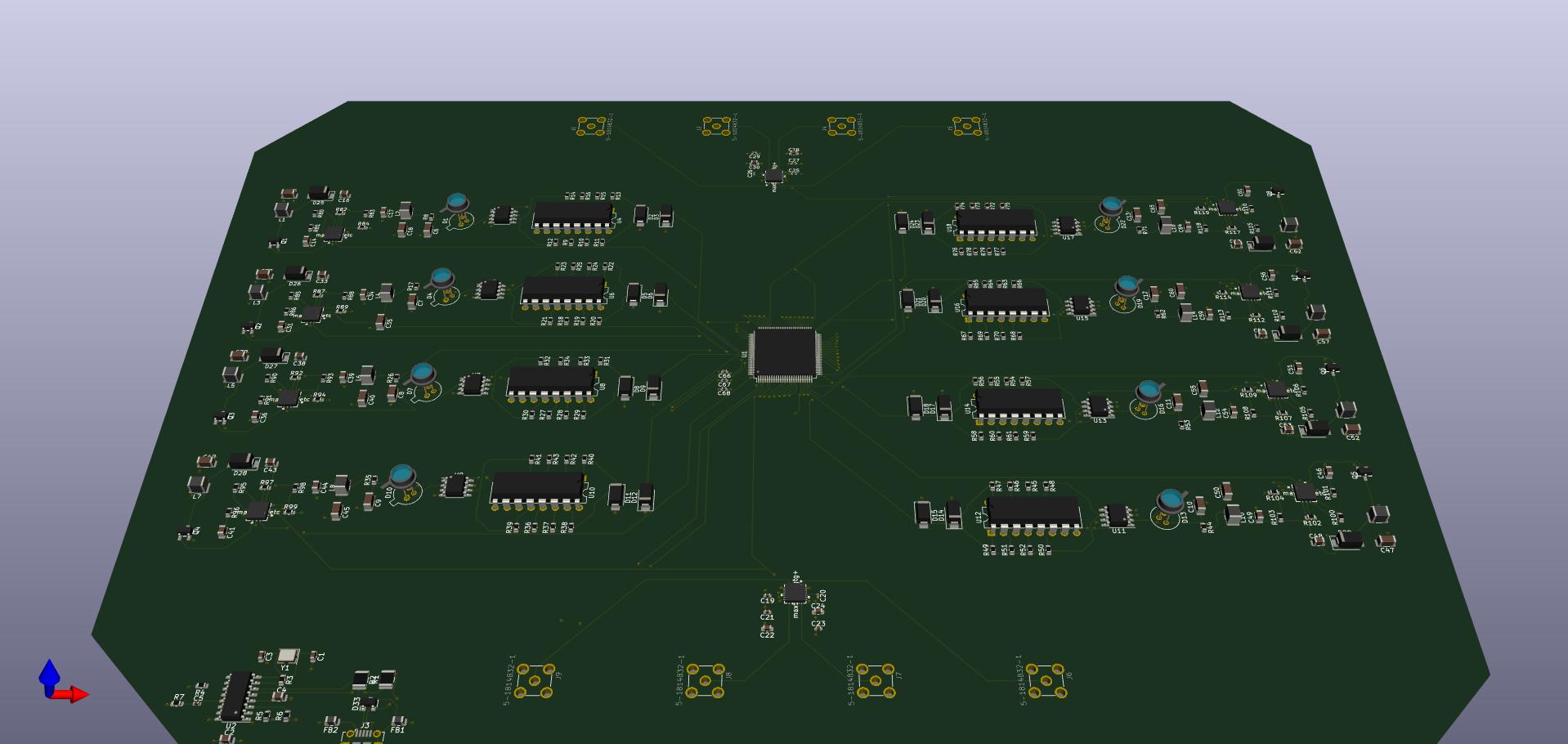Click the SOIC chip U17

[x=1066, y=226]
